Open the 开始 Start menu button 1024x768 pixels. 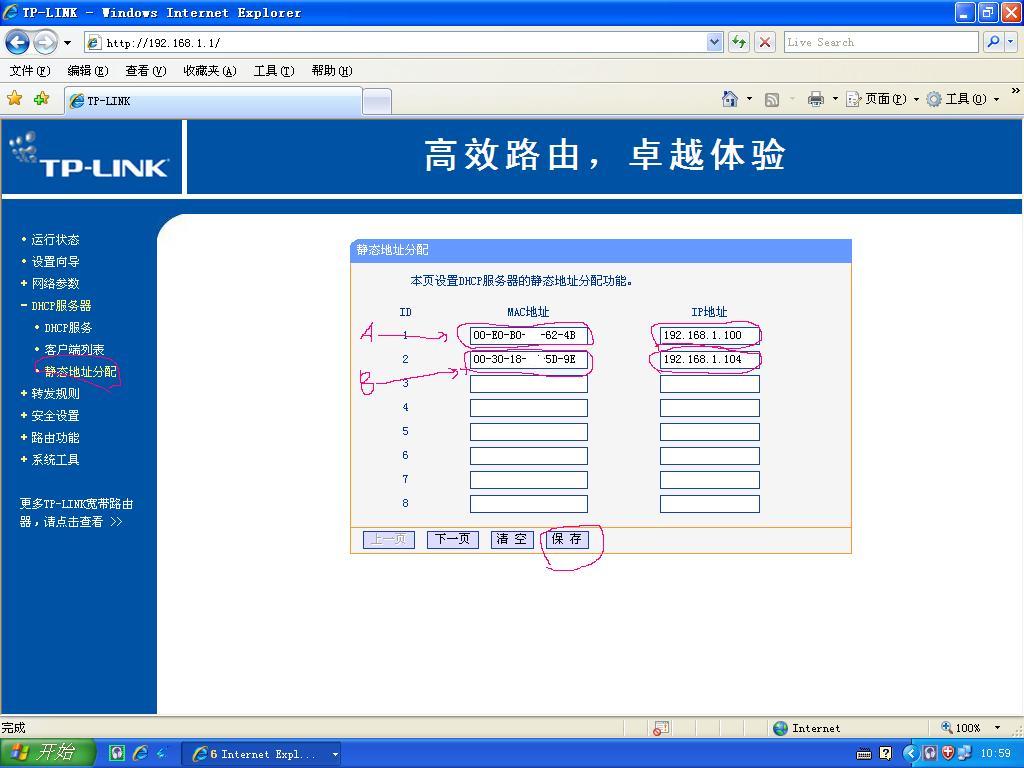(x=46, y=753)
